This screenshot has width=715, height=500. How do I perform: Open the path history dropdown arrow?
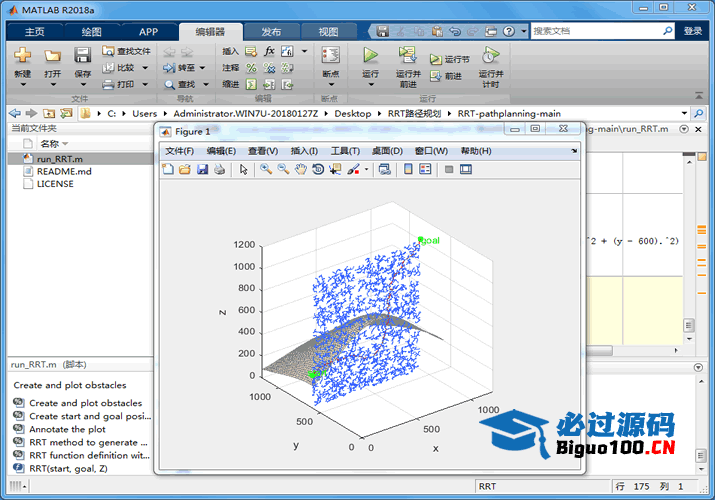[x=684, y=113]
